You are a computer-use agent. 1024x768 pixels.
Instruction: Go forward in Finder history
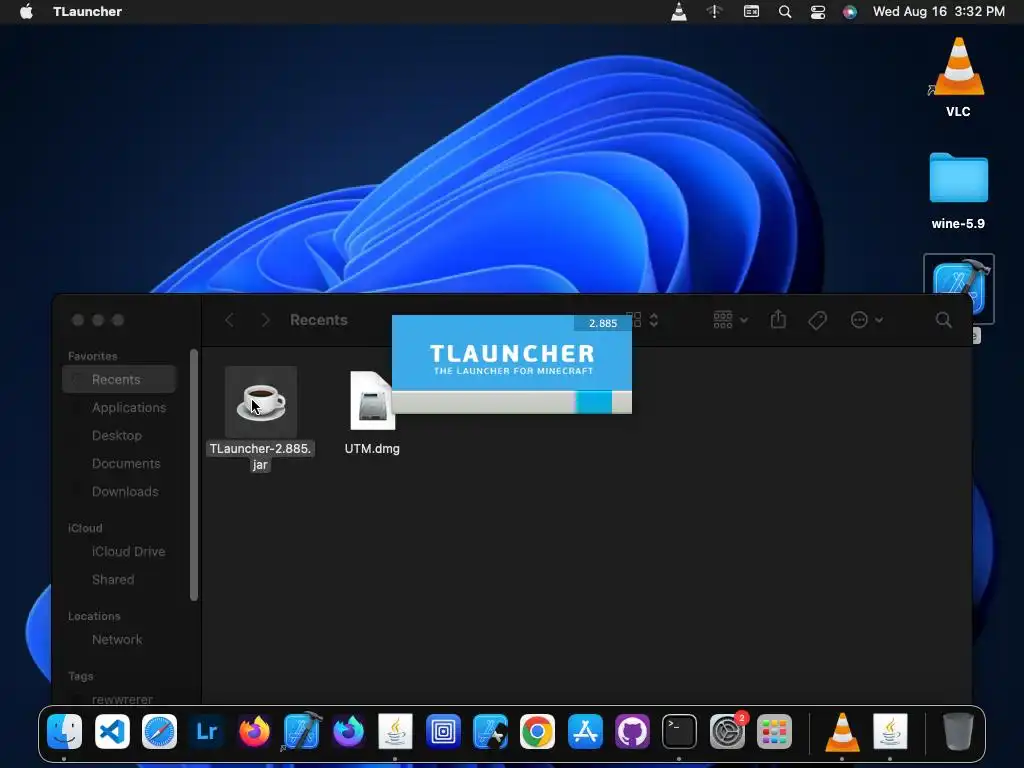click(x=265, y=320)
